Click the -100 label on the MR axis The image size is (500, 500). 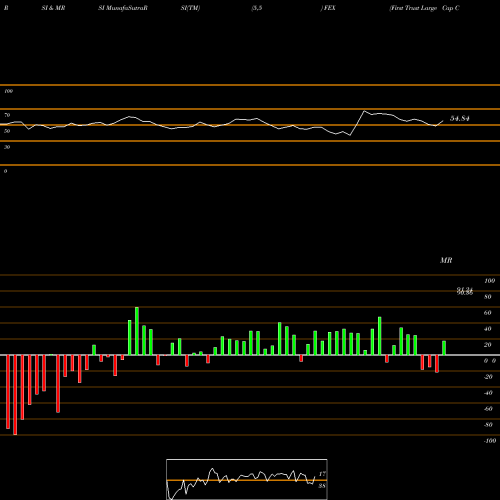pyautogui.click(x=490, y=441)
